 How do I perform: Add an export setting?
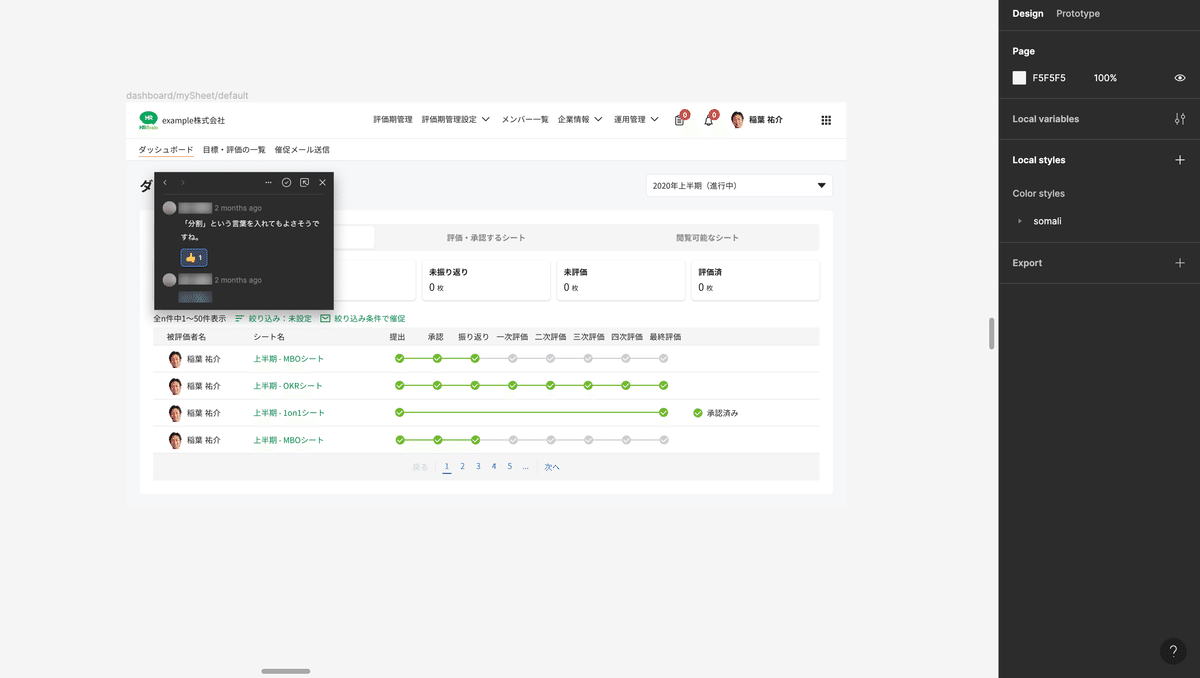(x=1180, y=263)
